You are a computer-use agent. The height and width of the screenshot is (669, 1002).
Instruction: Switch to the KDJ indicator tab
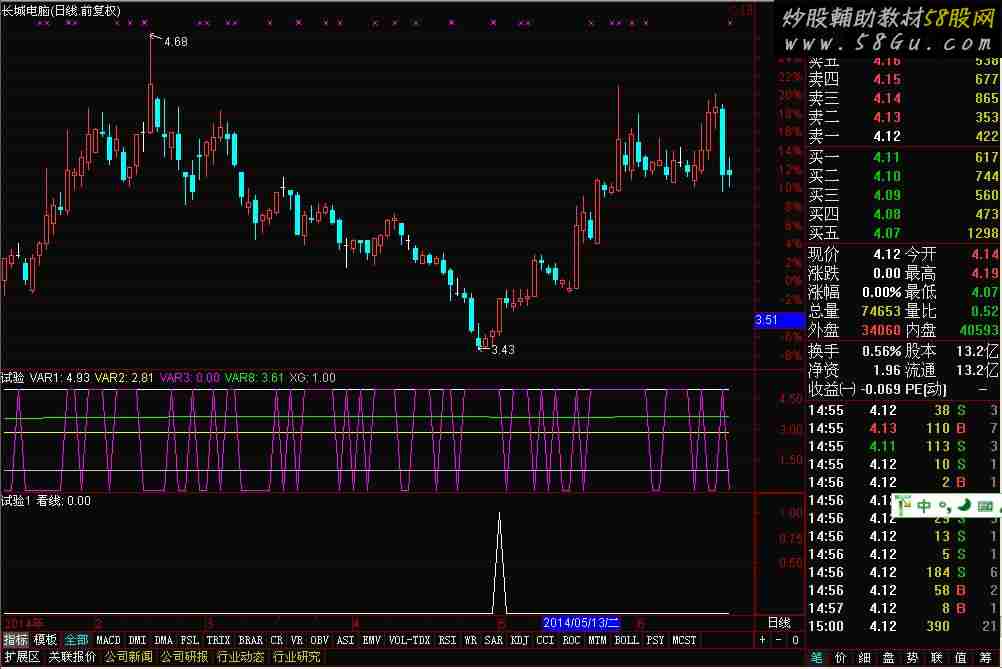519,640
